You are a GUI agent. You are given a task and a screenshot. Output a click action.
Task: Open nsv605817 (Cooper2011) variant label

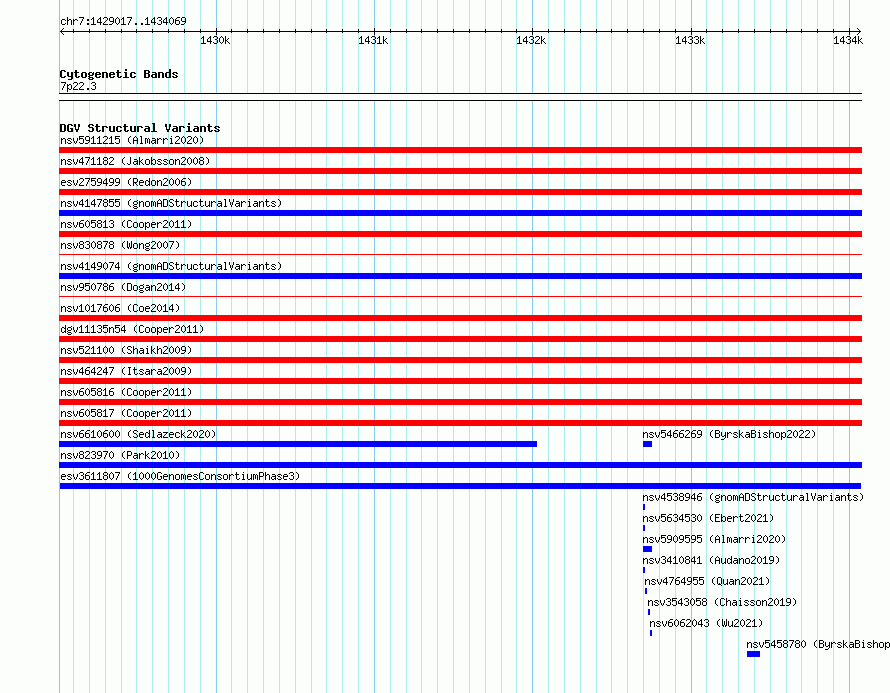126,413
